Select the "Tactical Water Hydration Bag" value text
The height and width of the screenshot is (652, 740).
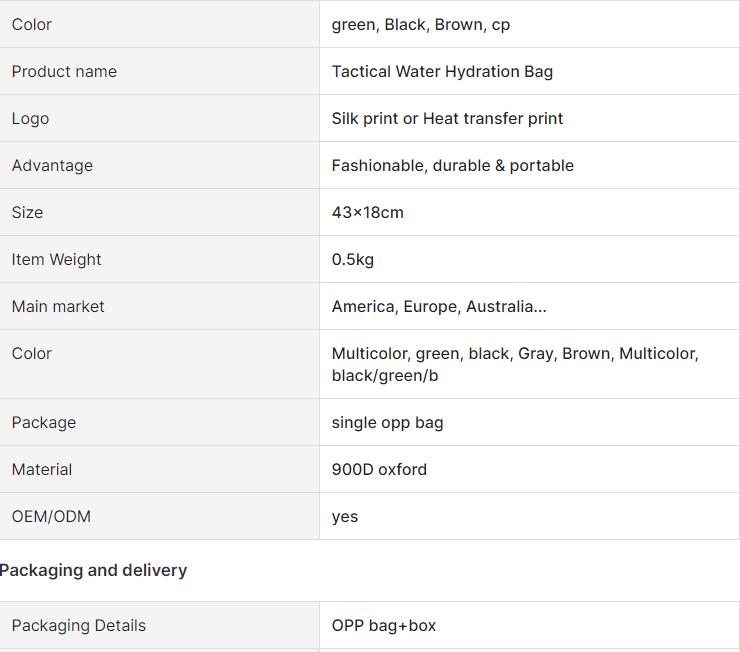click(x=442, y=71)
